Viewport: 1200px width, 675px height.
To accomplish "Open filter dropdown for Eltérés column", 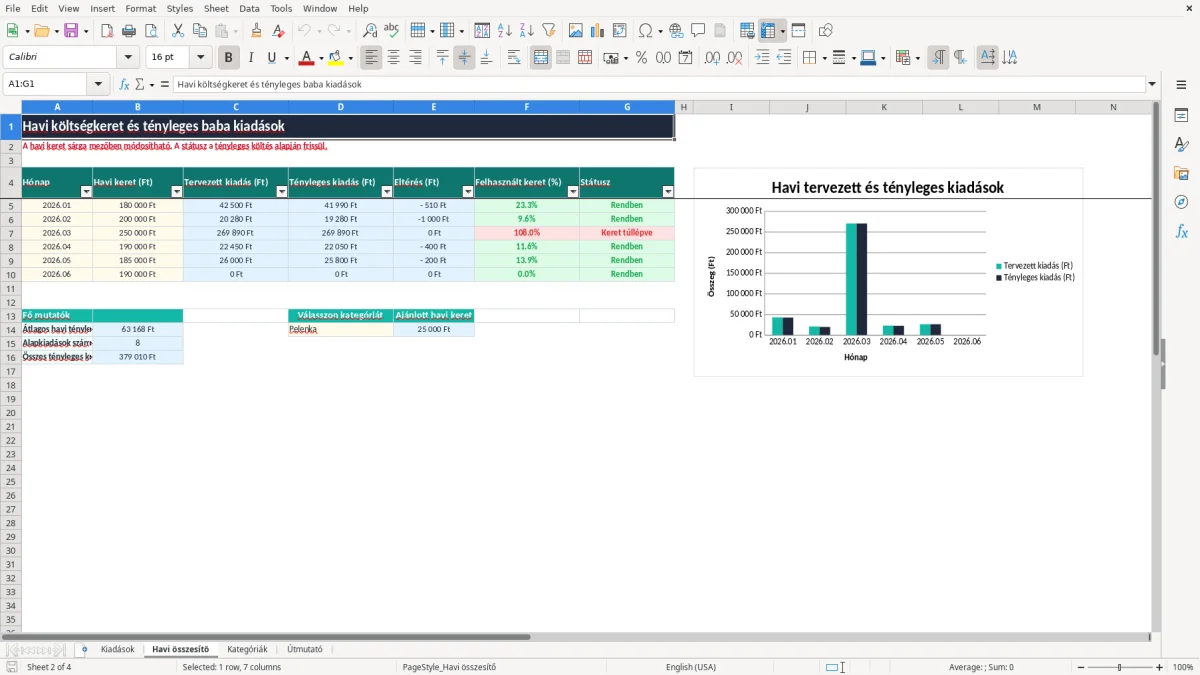I will pos(468,191).
